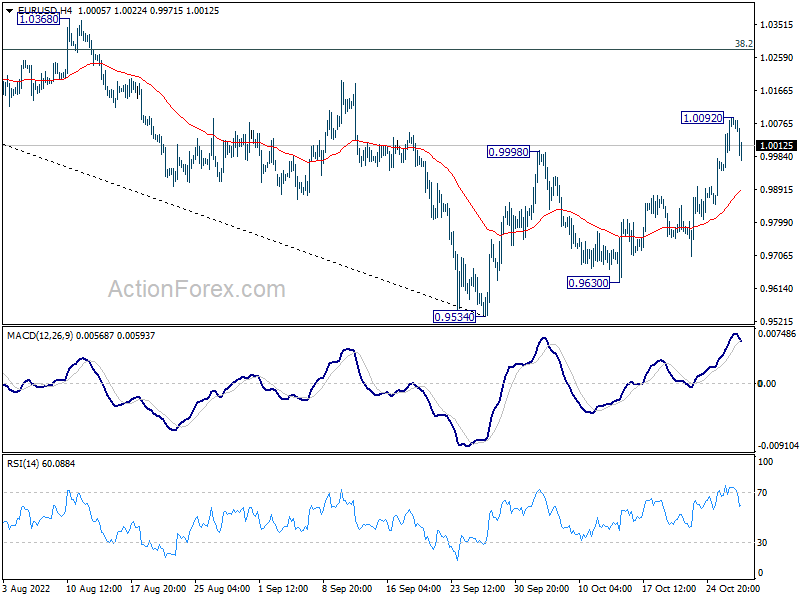The width and height of the screenshot is (800, 600).
Task: Select the 0.95215 price axis value
Action: pyautogui.click(x=777, y=321)
